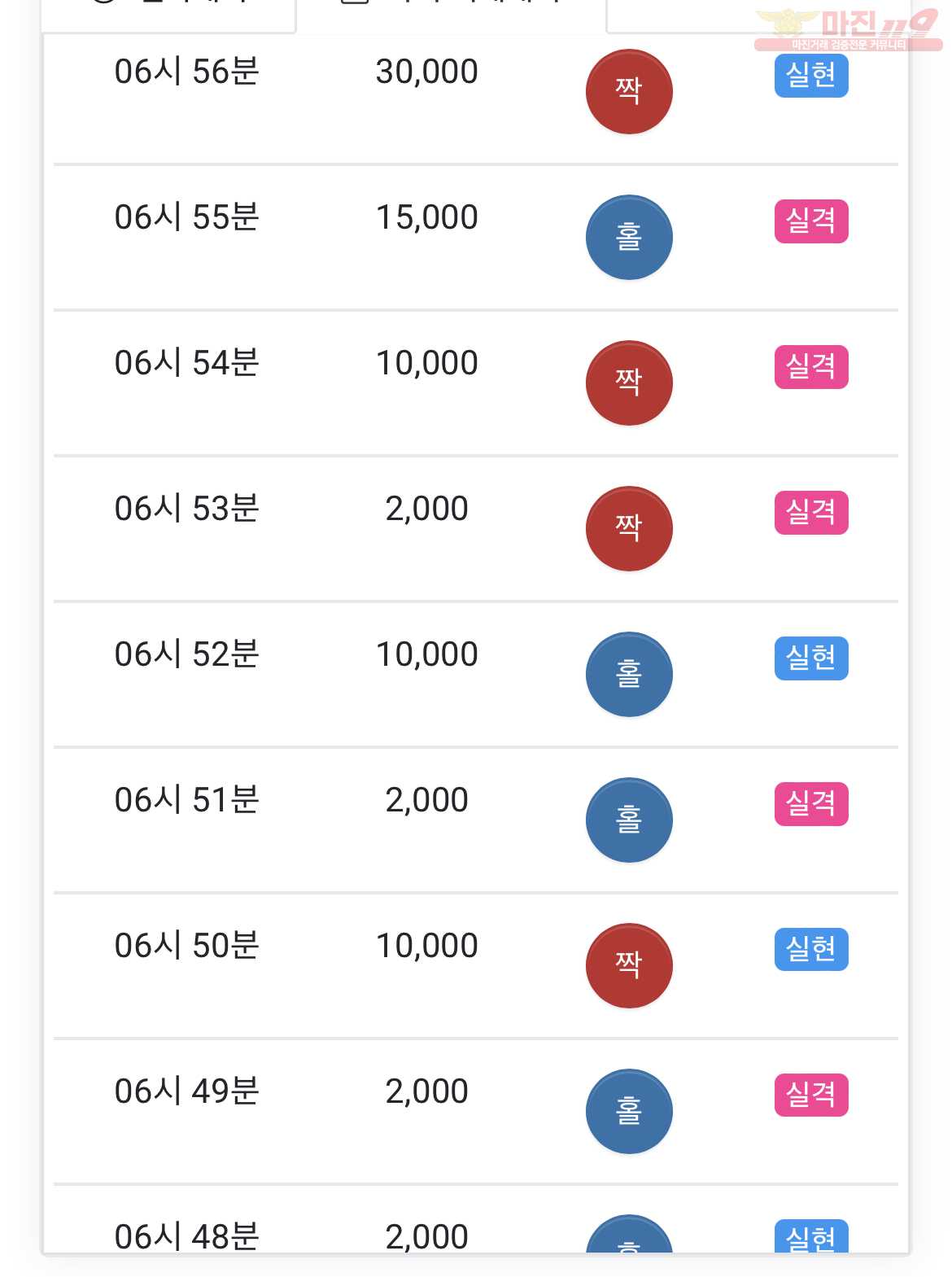
Task: Tap the red 짝 circle for 06시 50분
Action: point(629,966)
